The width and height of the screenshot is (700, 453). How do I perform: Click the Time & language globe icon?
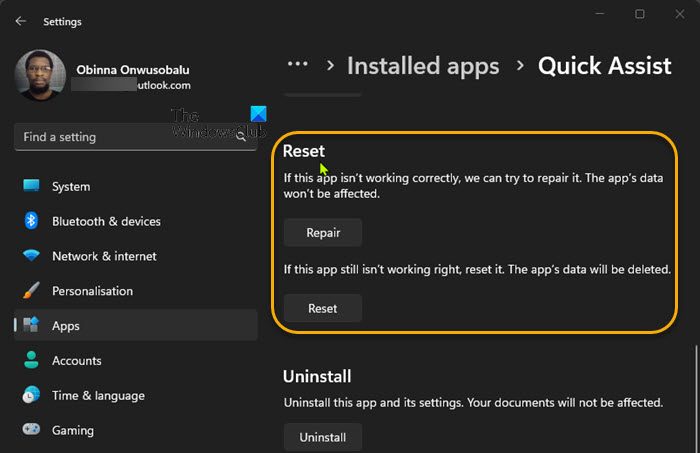[x=31, y=395]
